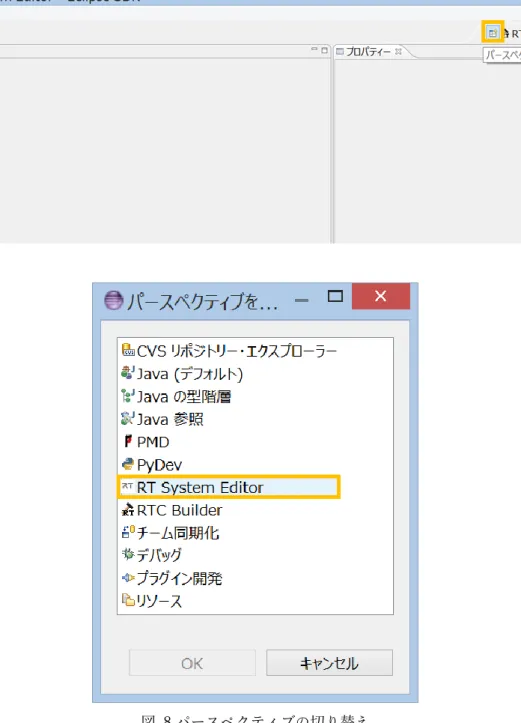
Task: Select Java 参照 perspective text
Action: click(x=170, y=419)
